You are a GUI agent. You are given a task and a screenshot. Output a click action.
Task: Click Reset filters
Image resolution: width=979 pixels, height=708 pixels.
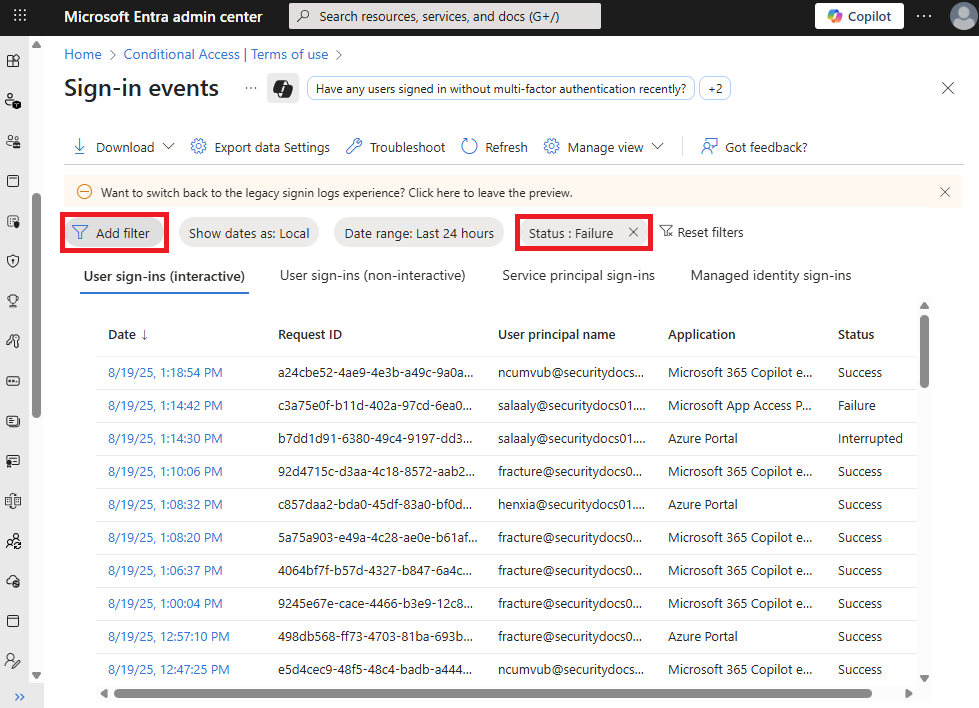coord(702,231)
